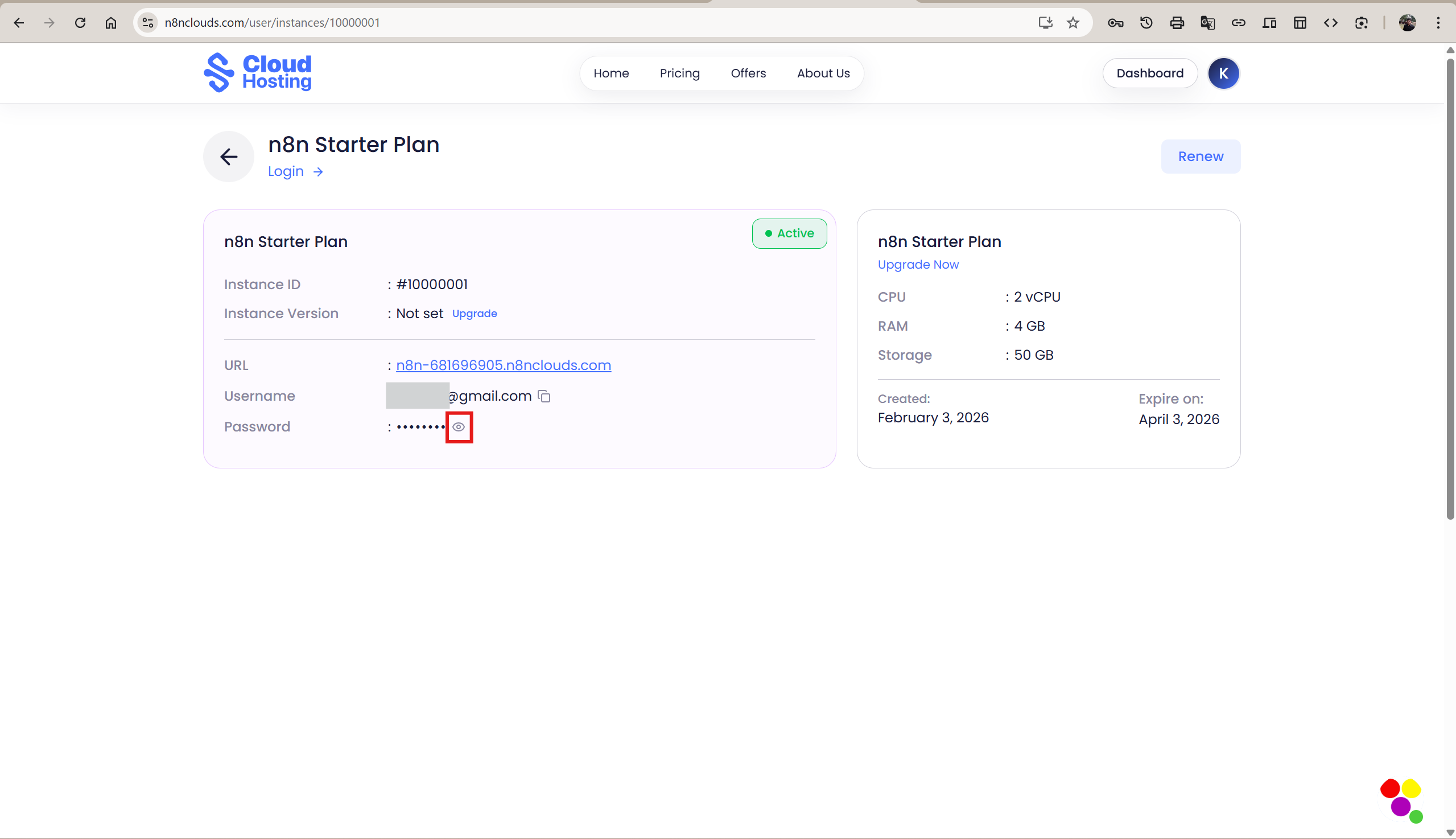Click the scrollbar up arrow
The image size is (1456, 839).
(x=1450, y=50)
